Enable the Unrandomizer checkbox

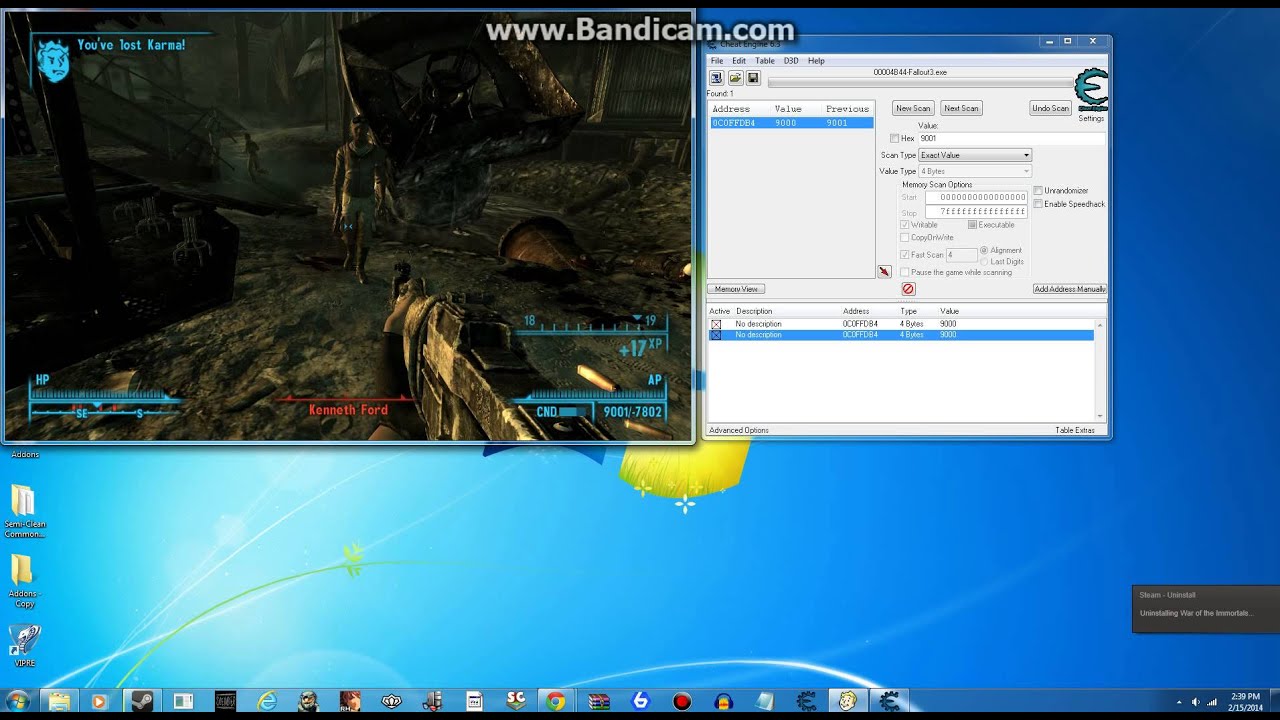tap(1038, 190)
